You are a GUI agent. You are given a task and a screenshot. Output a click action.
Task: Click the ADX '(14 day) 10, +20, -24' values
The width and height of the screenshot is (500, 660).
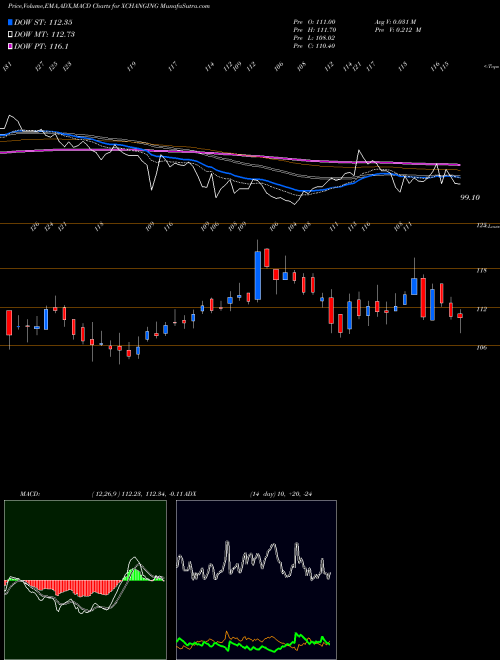coord(283,494)
